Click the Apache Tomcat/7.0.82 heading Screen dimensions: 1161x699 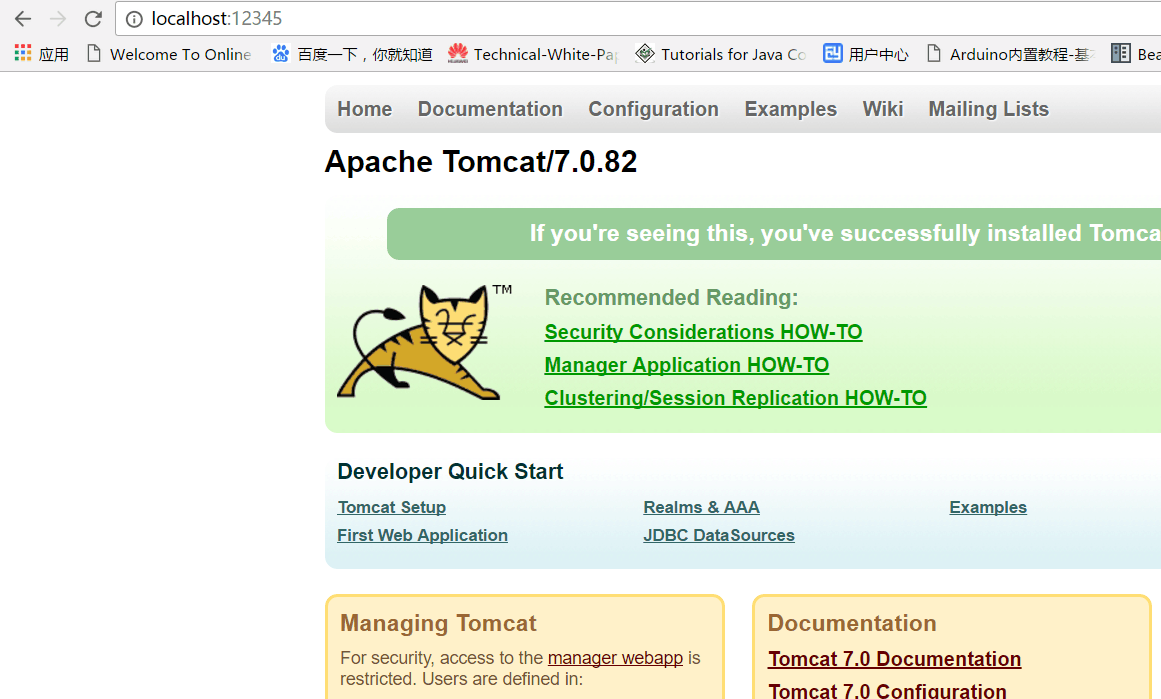[481, 161]
